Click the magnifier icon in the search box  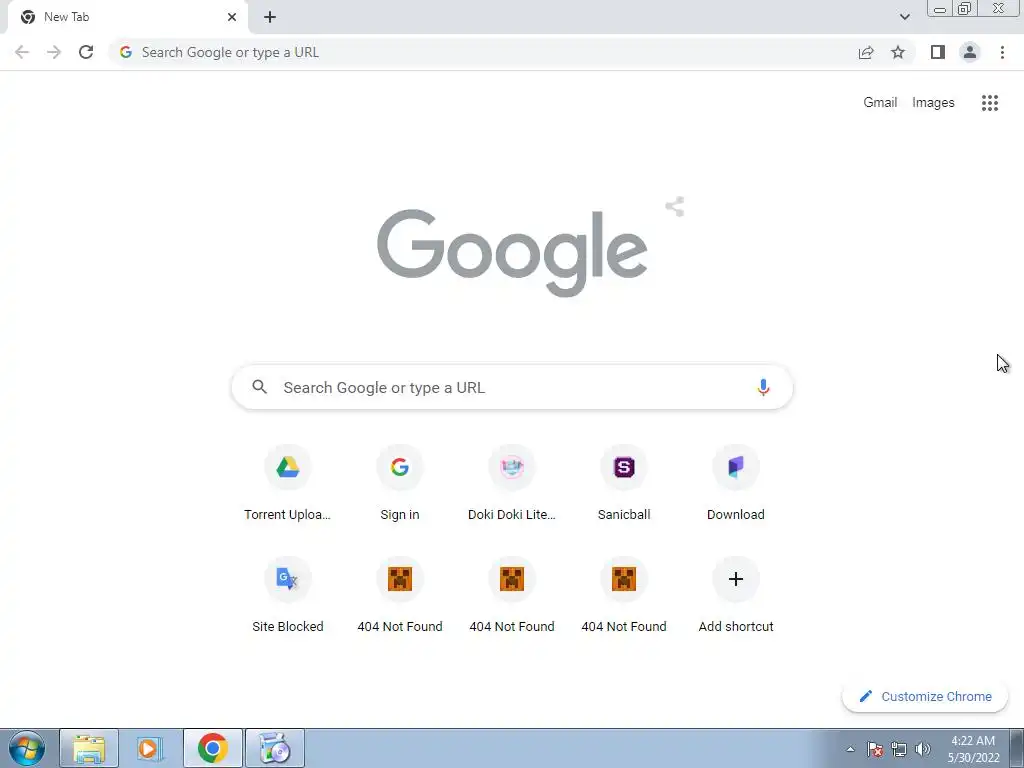259,387
